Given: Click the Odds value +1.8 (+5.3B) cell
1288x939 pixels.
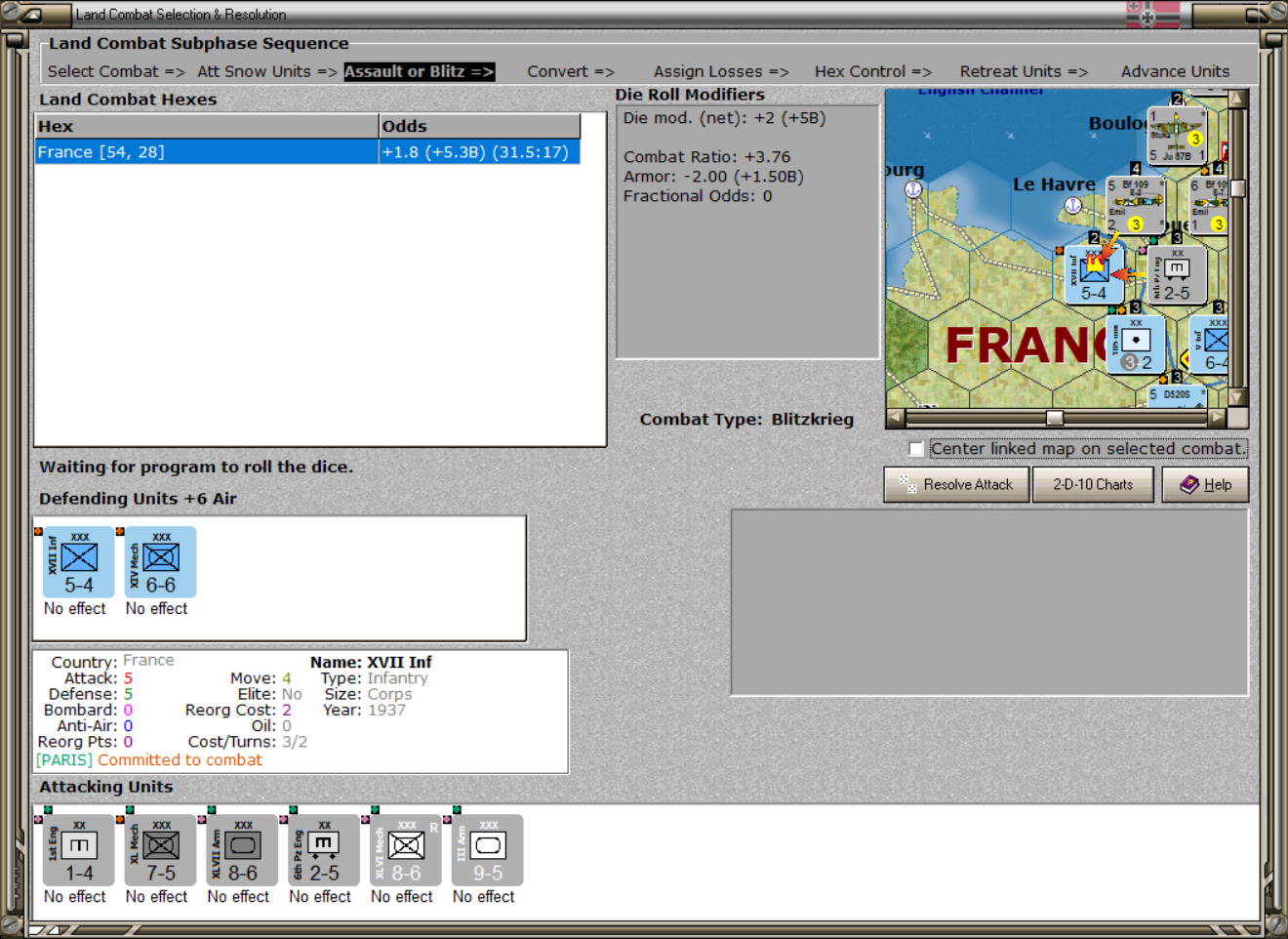Looking at the screenshot, I should click(x=479, y=151).
